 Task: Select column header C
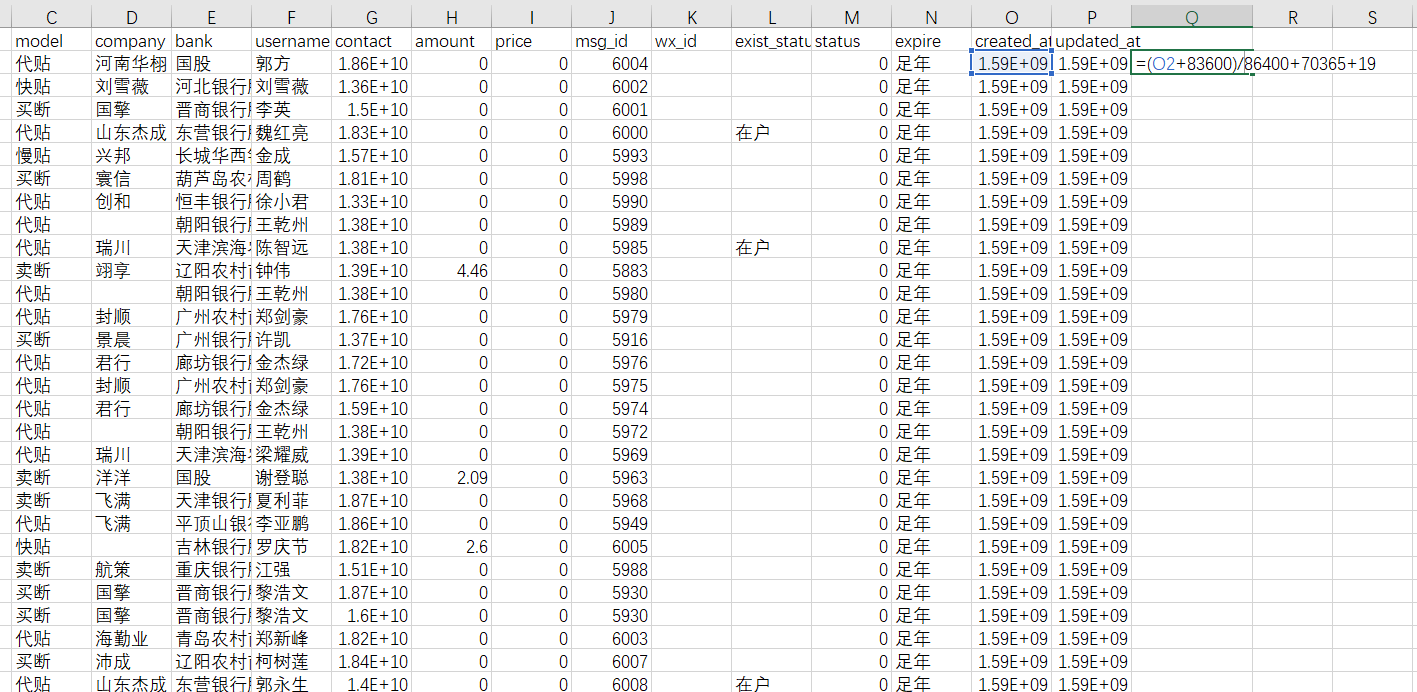point(51,17)
